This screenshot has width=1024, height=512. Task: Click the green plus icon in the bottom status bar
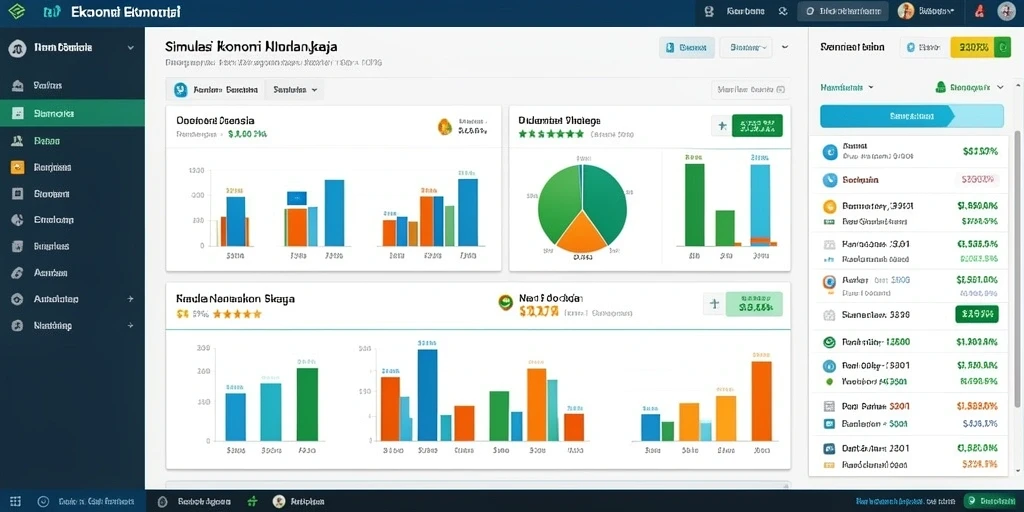tap(253, 502)
